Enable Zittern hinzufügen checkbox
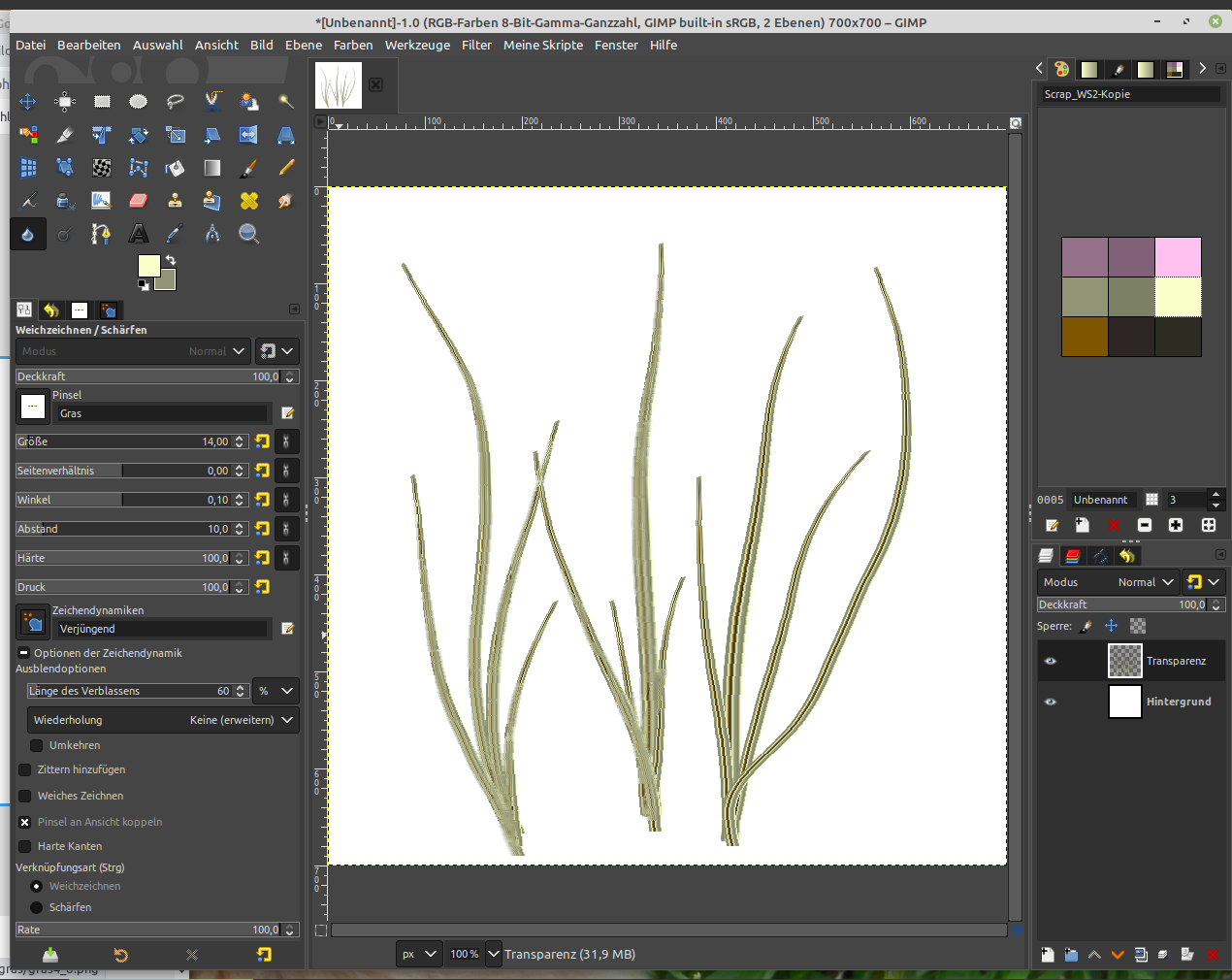This screenshot has height=980, width=1232. (25, 769)
